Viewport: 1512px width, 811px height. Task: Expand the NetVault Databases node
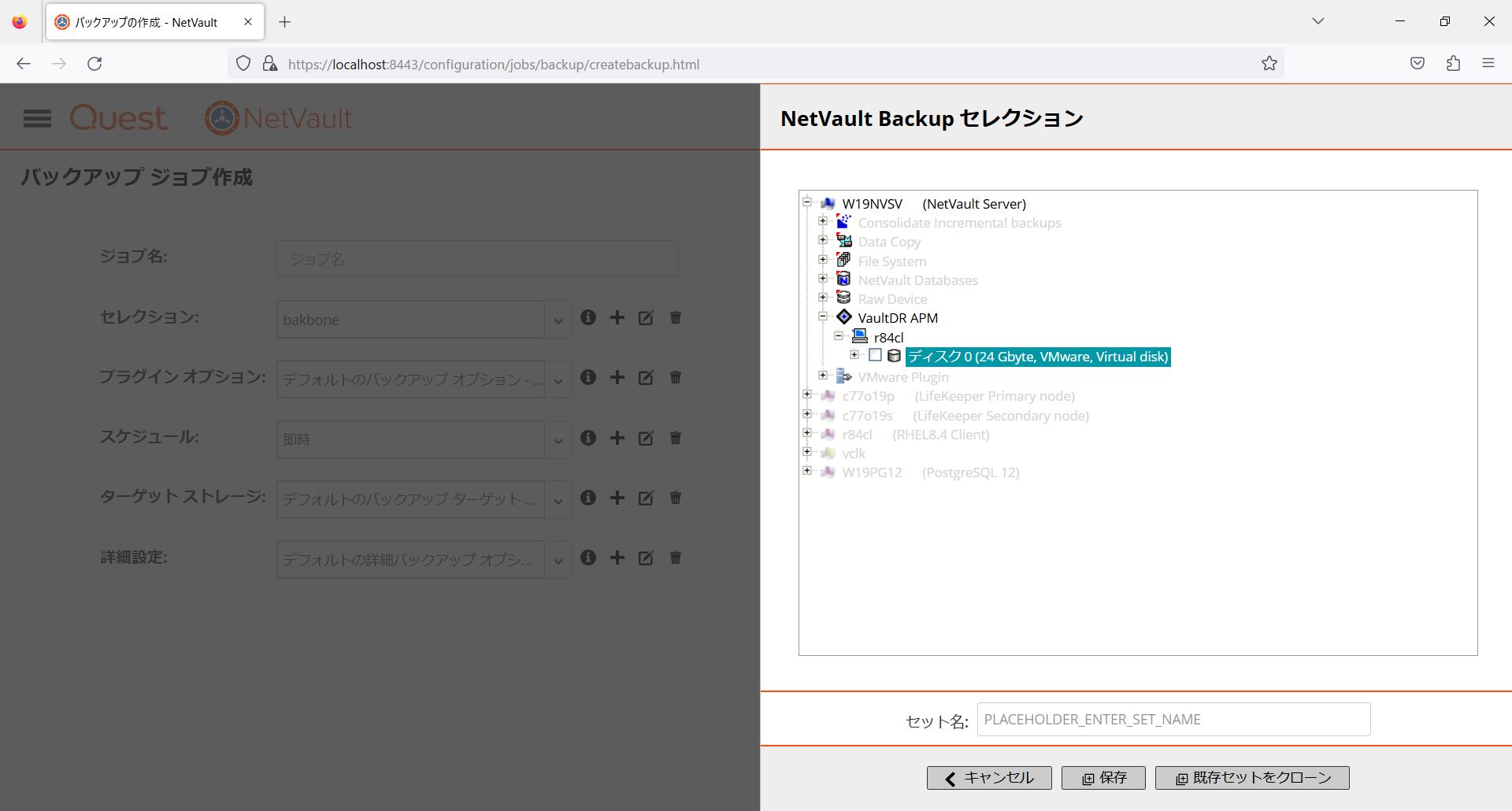click(823, 279)
